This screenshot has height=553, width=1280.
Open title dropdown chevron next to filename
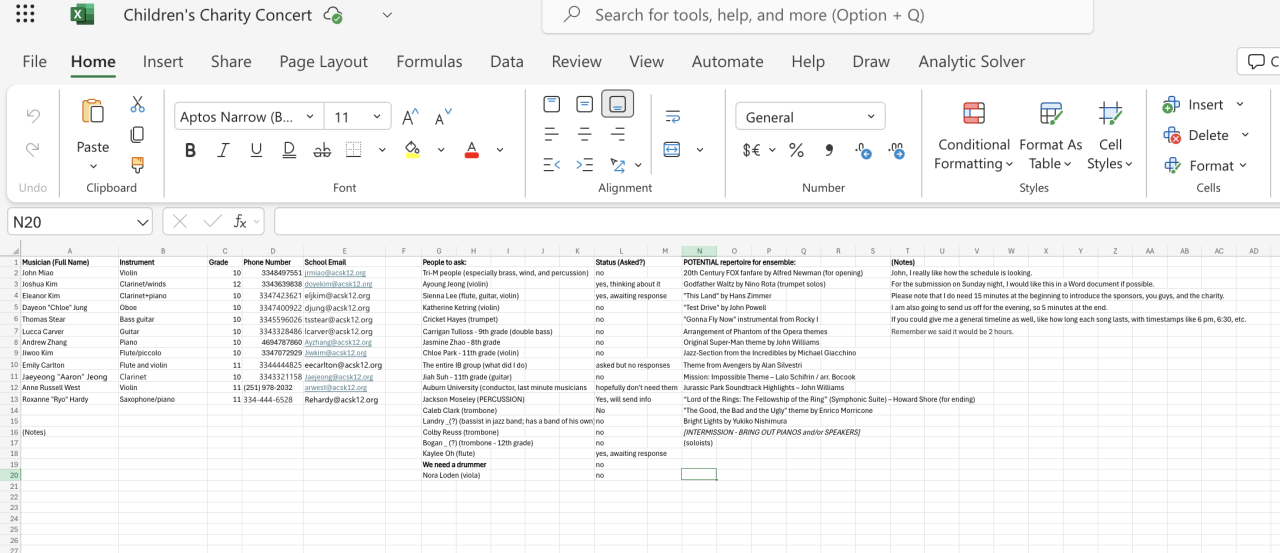[387, 16]
